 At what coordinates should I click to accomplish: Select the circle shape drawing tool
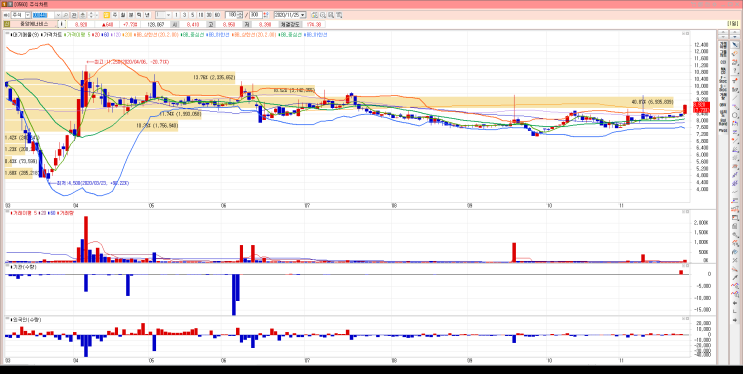[x=735, y=115]
